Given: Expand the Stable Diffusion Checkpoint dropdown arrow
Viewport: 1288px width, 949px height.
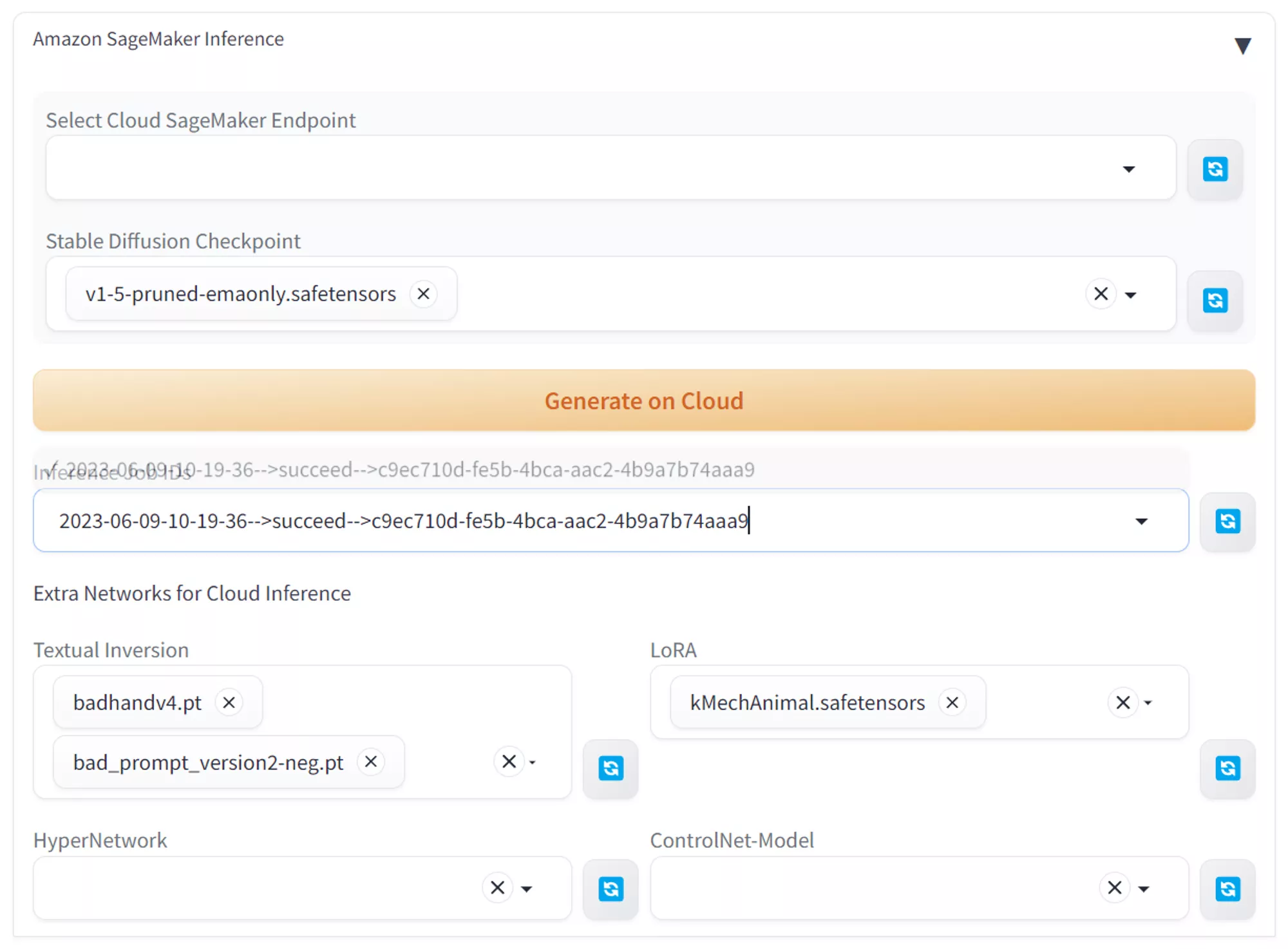Looking at the screenshot, I should [x=1130, y=295].
